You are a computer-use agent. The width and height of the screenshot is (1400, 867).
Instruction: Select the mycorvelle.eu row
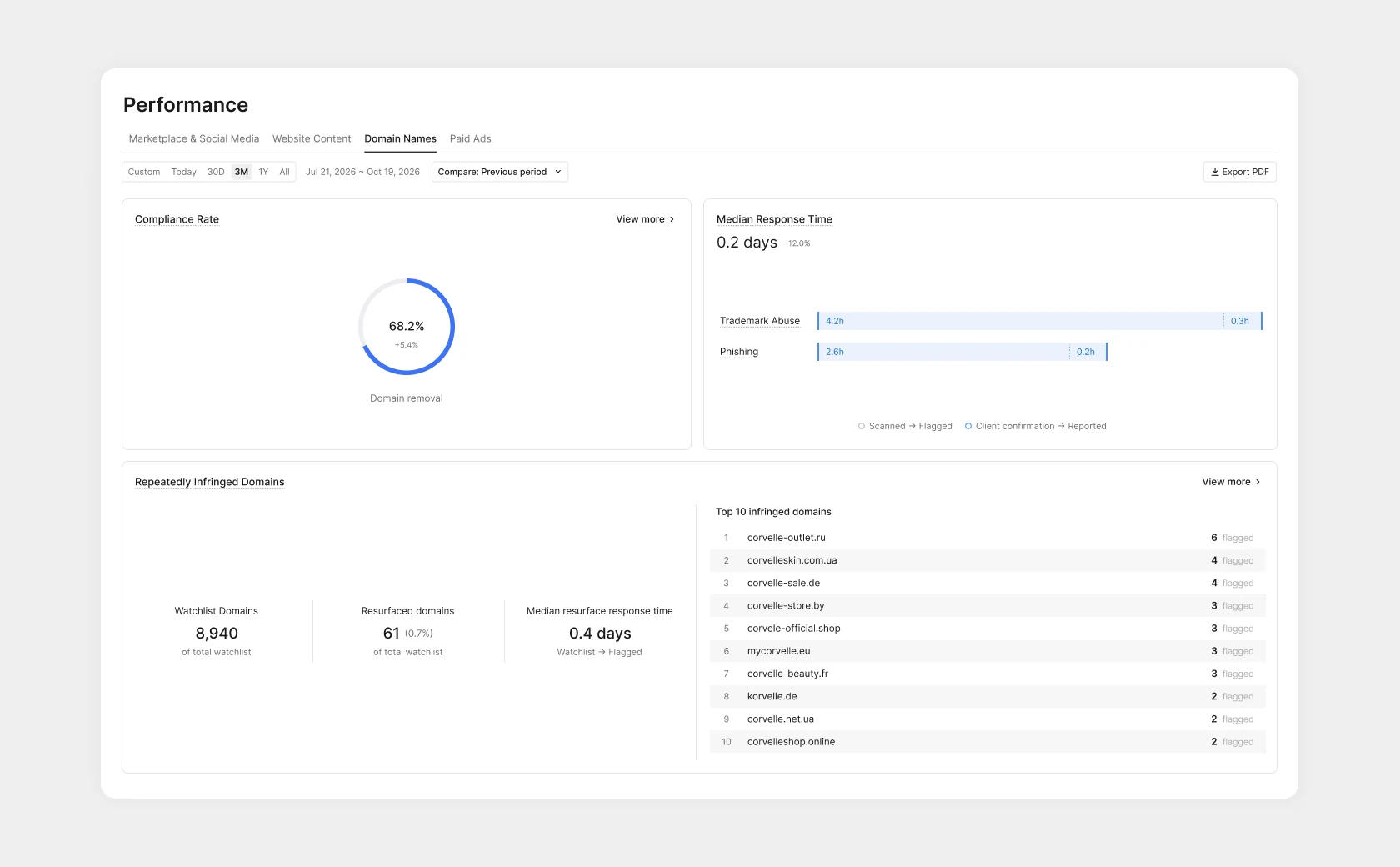click(x=987, y=651)
